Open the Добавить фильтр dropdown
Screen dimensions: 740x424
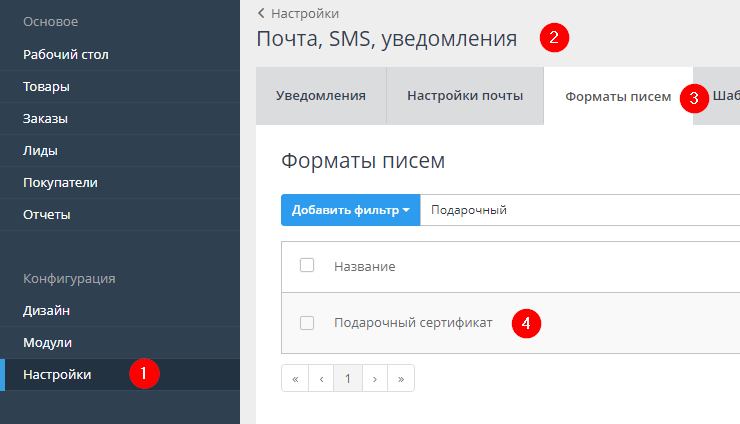351,210
